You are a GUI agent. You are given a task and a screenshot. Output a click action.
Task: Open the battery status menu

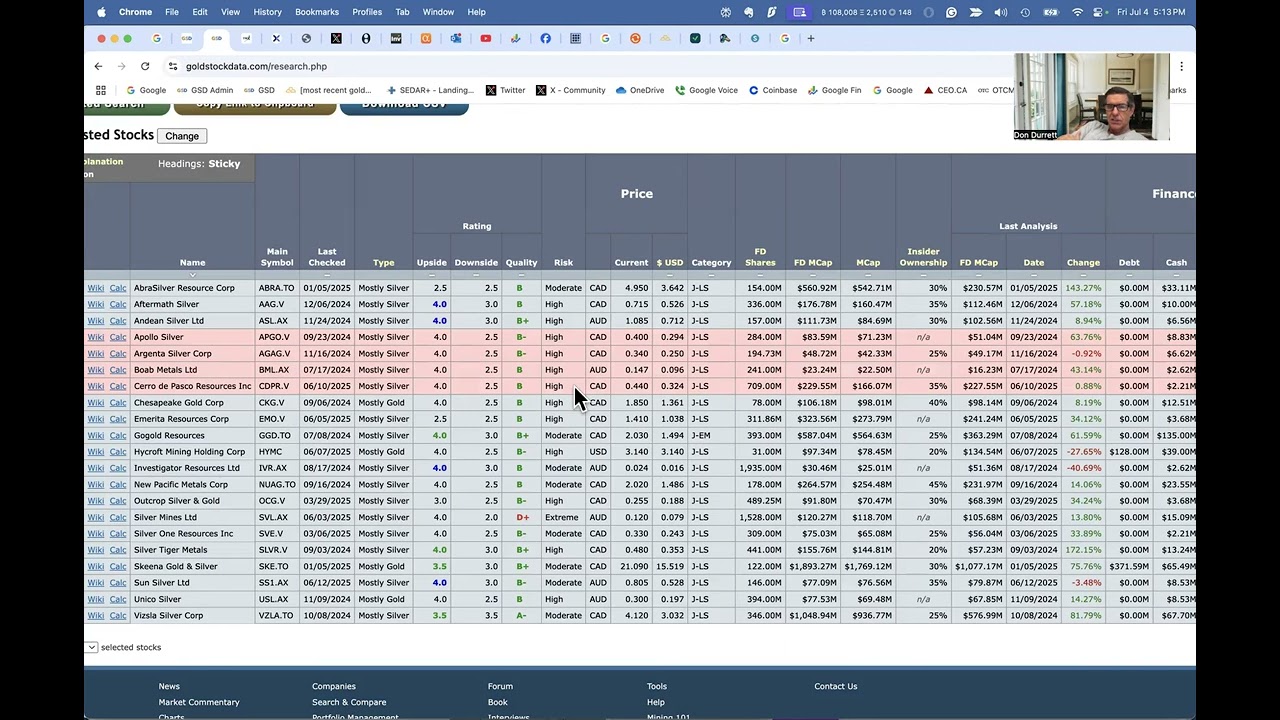pyautogui.click(x=1051, y=12)
